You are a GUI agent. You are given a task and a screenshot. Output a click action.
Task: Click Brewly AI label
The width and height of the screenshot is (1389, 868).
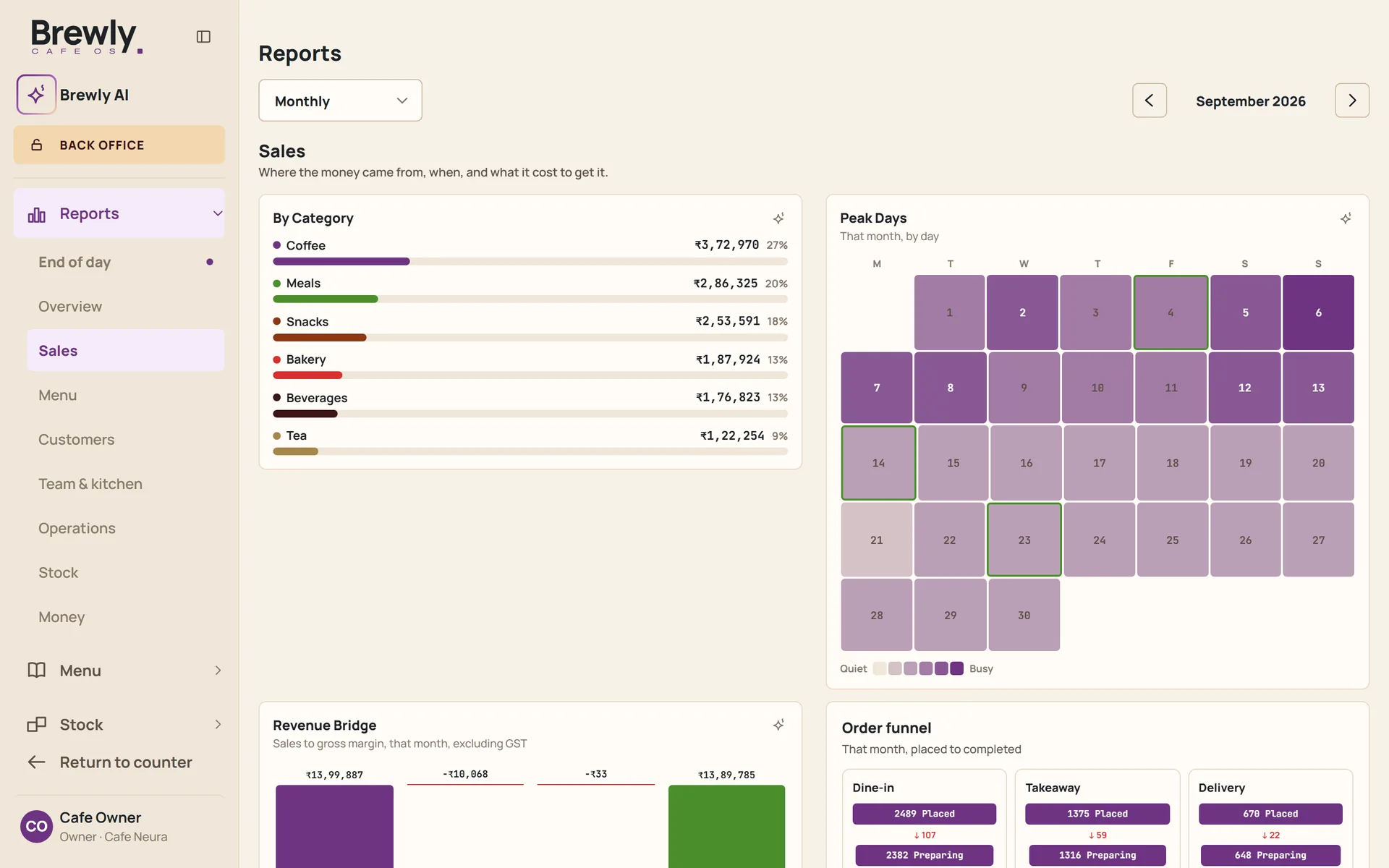(94, 95)
